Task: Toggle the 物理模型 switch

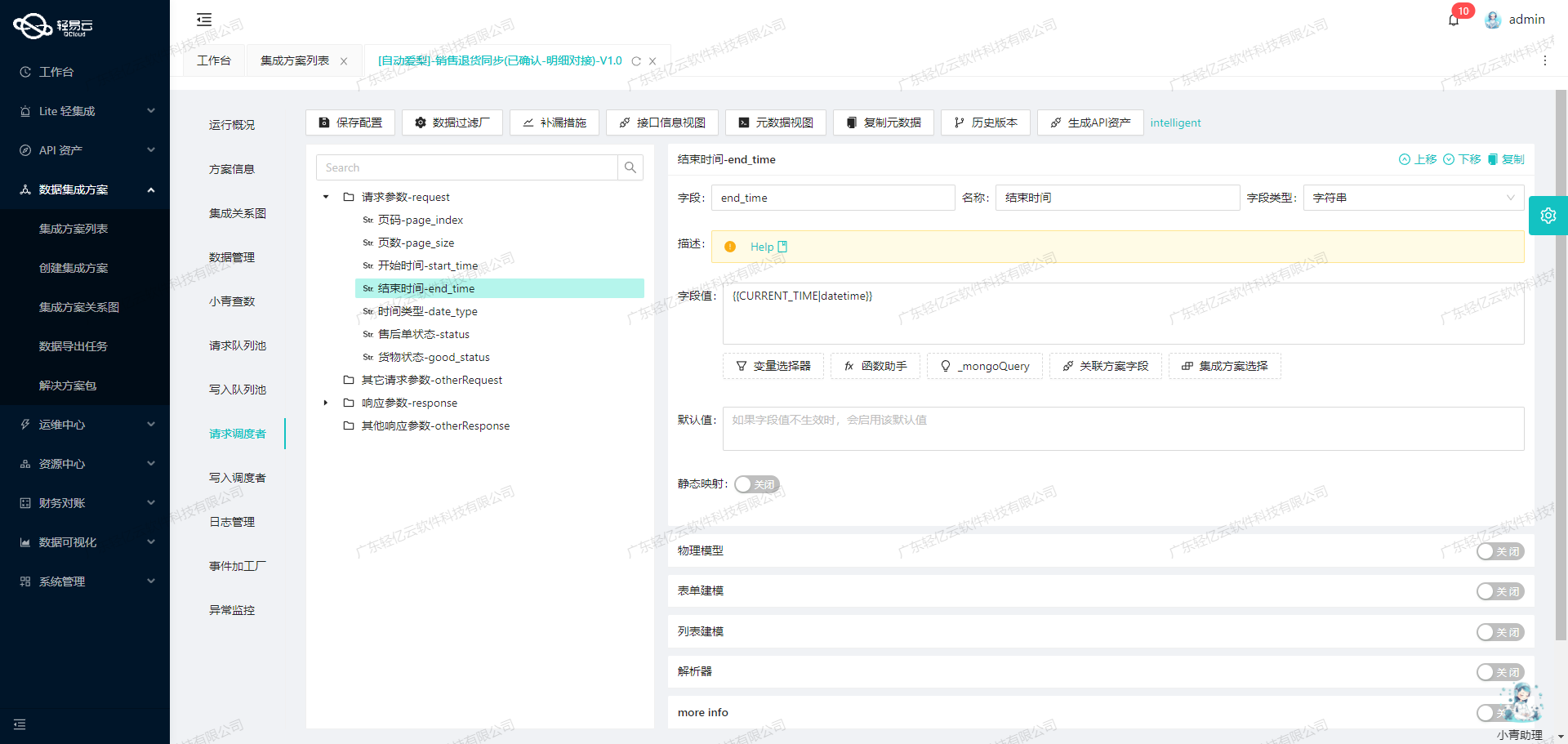Action: (1500, 551)
